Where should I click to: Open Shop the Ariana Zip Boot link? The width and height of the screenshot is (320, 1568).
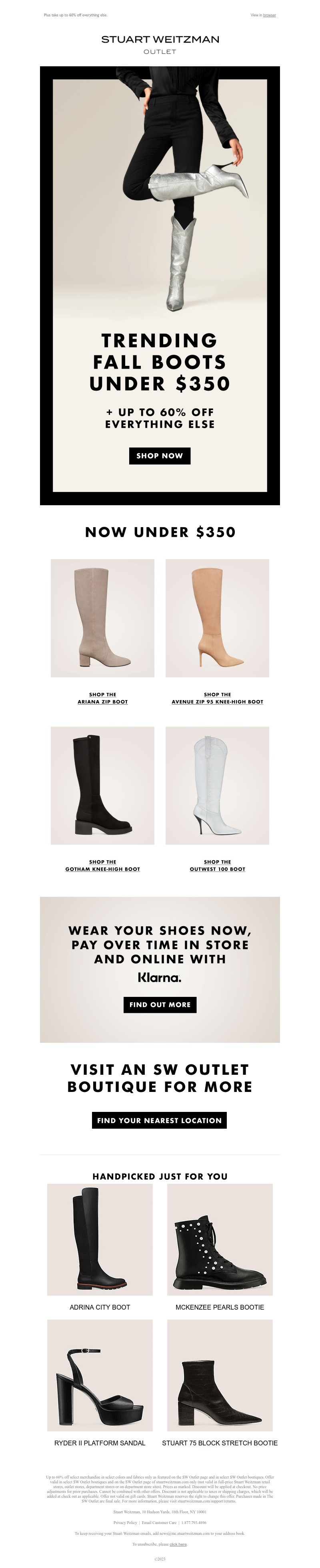102,698
